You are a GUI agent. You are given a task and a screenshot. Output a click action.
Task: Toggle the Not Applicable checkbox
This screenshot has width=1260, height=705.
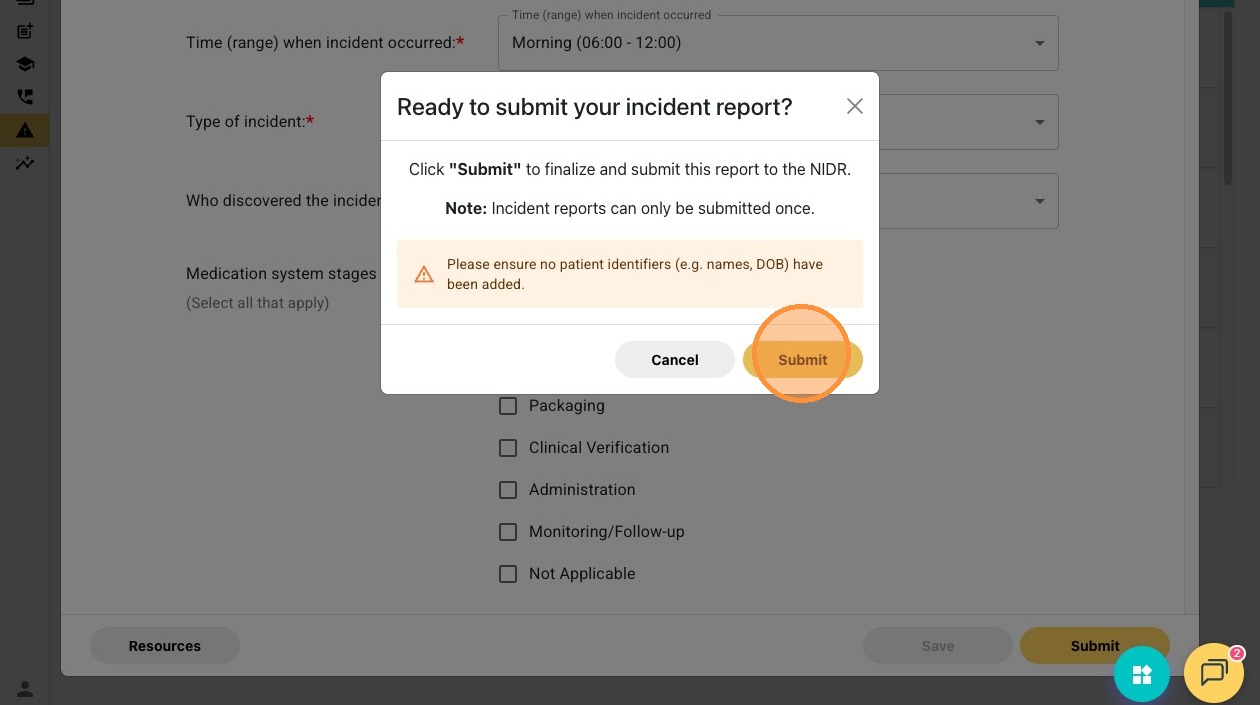pos(508,574)
